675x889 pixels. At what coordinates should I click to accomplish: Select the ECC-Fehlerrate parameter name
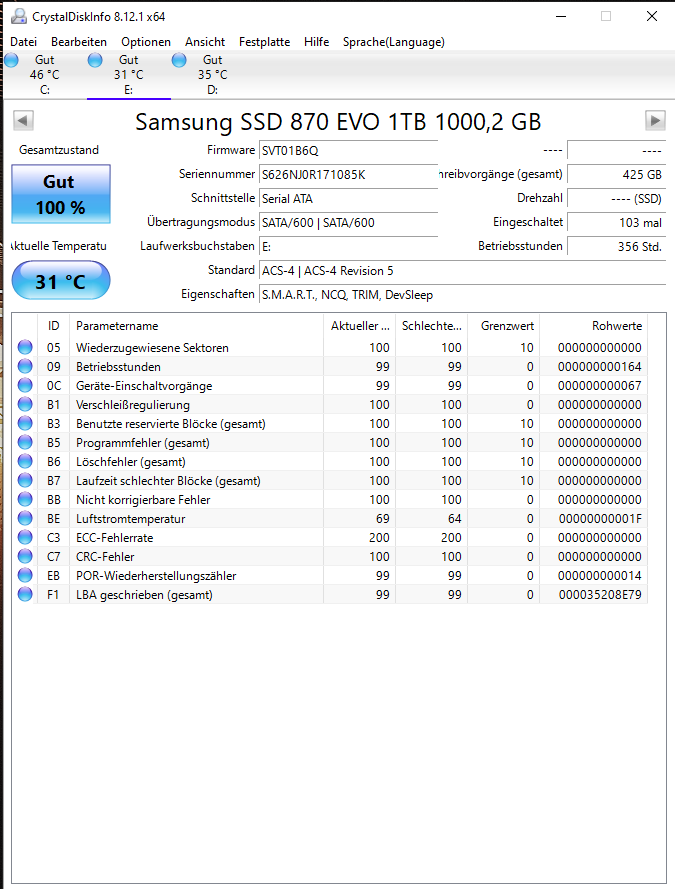[x=114, y=537]
